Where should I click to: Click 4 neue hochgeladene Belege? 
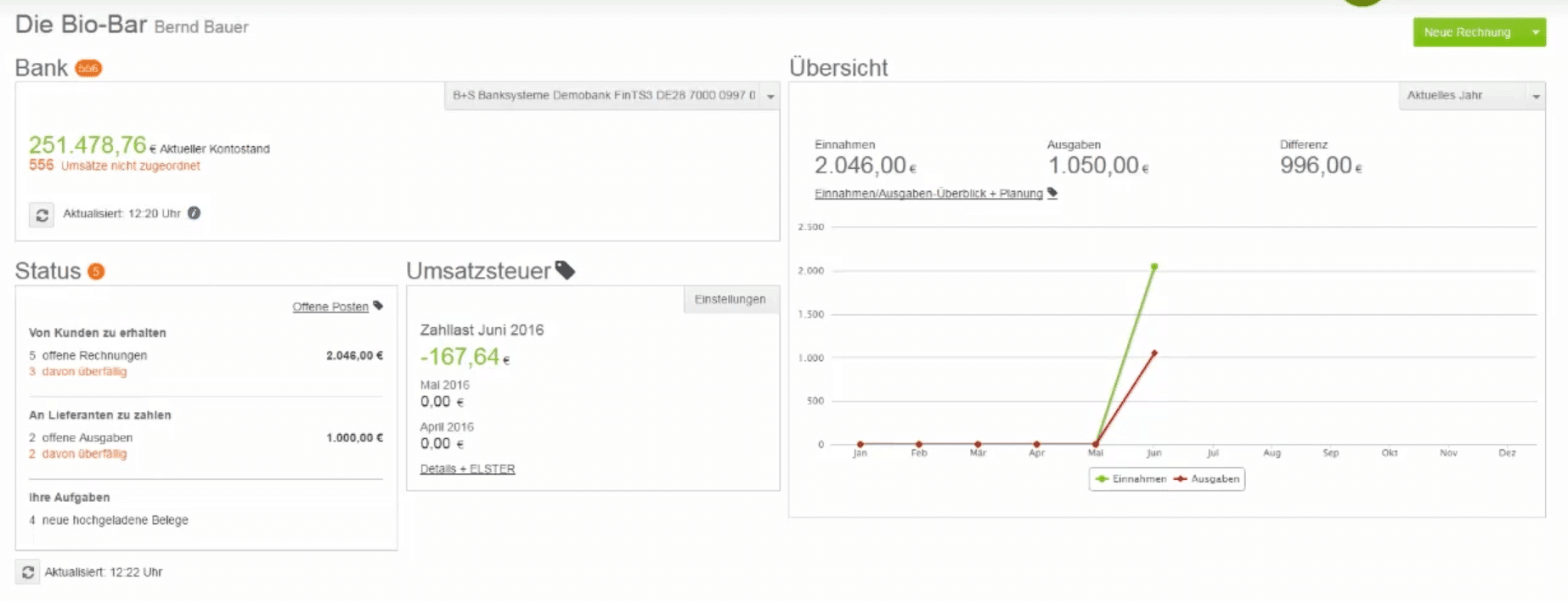[109, 521]
